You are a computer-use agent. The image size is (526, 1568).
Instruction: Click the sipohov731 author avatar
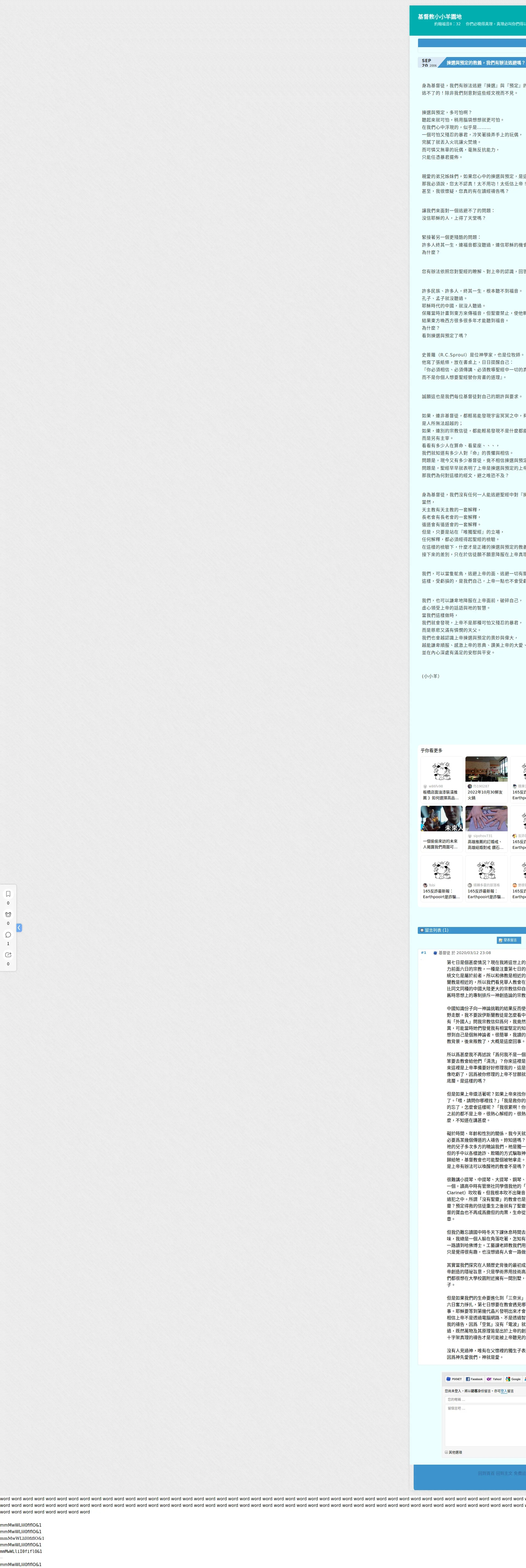point(470,836)
